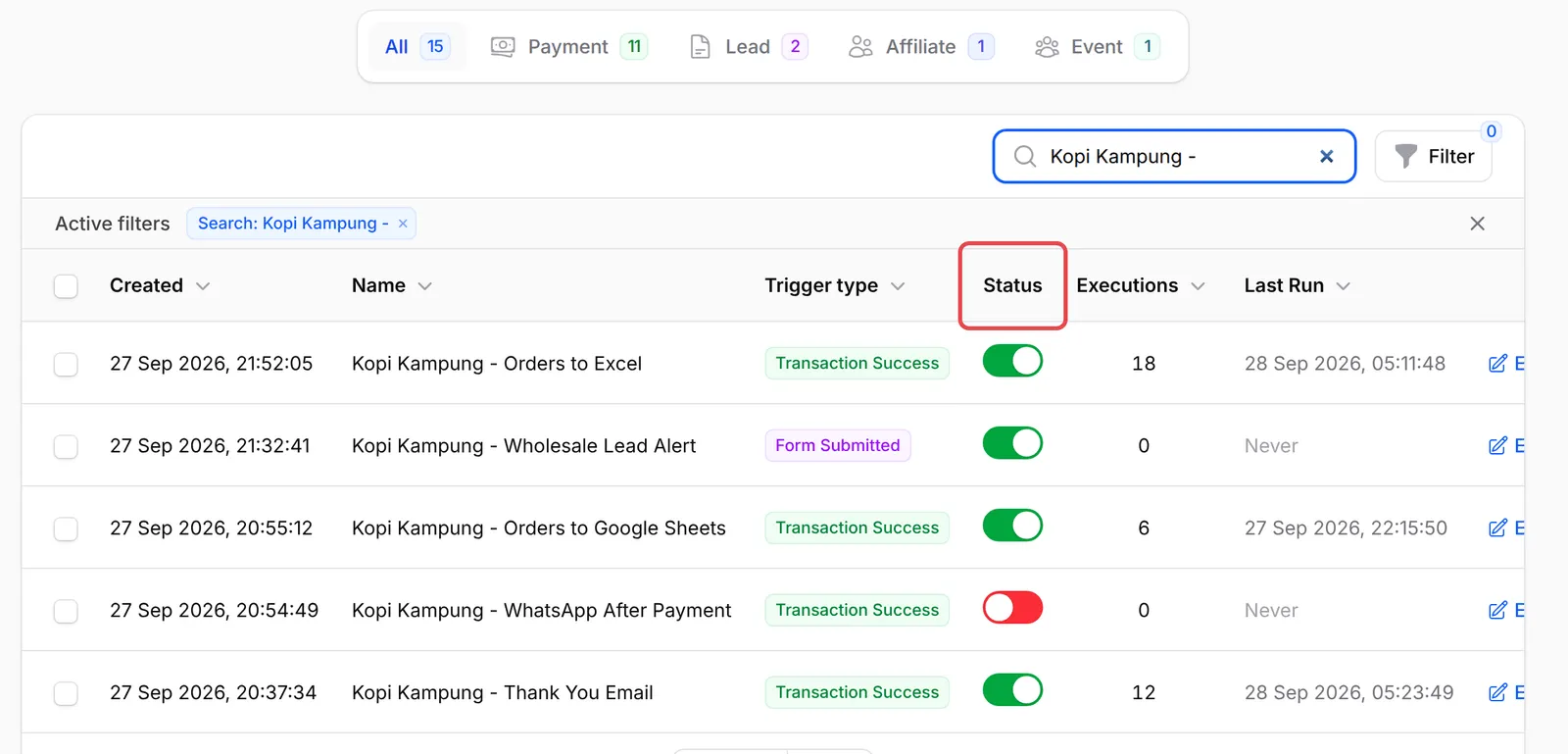The width and height of the screenshot is (1568, 754).
Task: Click the 'Active filters' label
Action: tap(113, 224)
